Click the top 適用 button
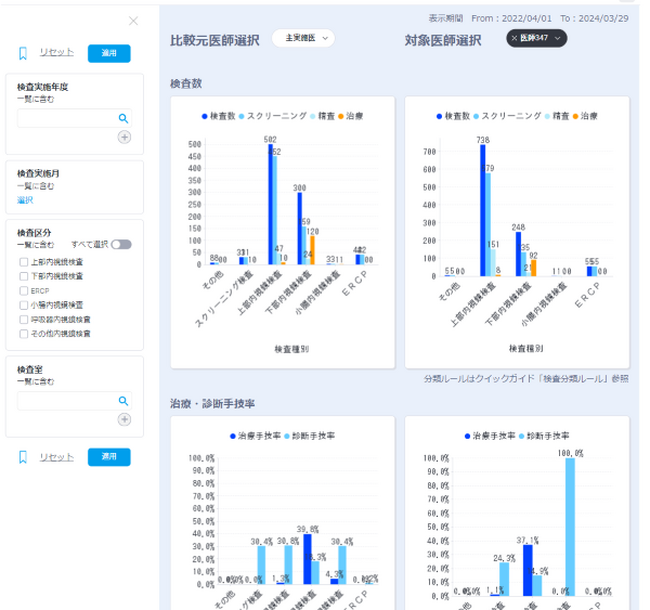Screen dimensions: 650x610 pyautogui.click(x=109, y=53)
